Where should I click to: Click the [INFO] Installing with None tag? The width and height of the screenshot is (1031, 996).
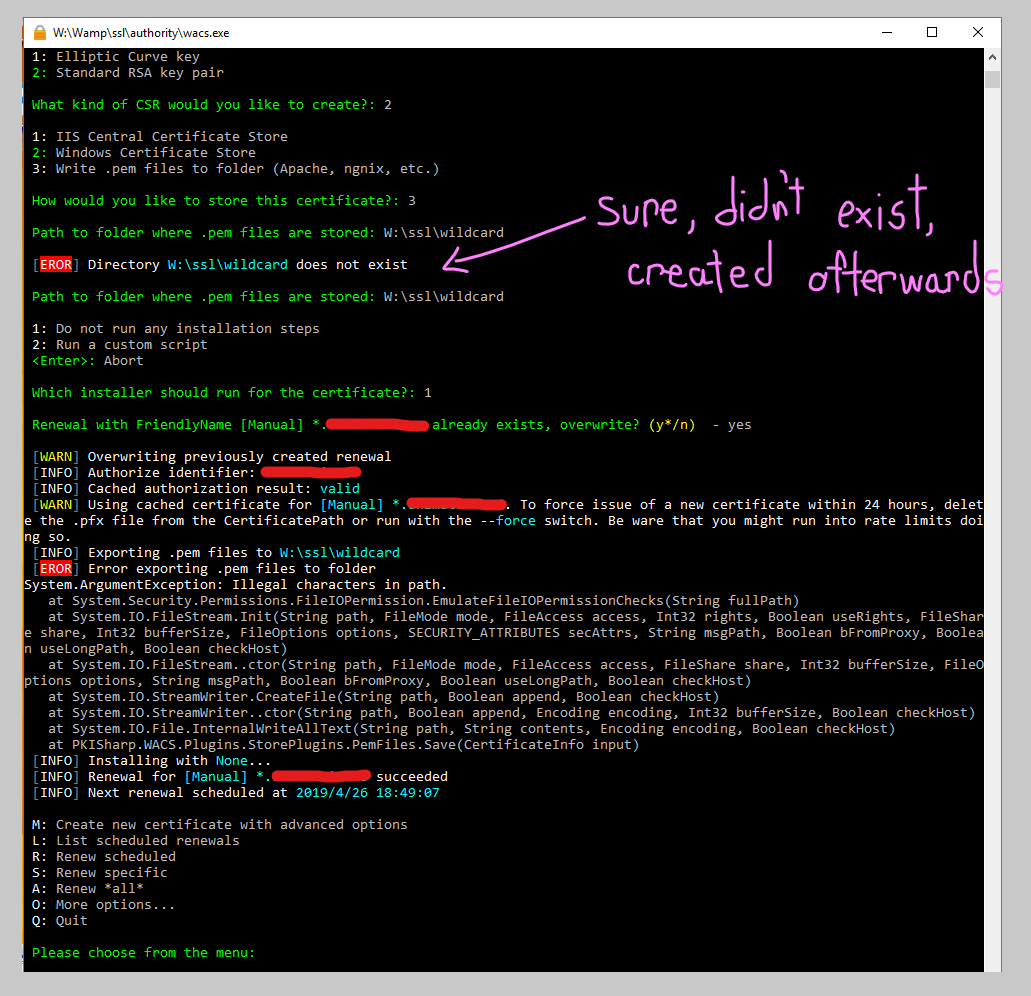tap(56, 760)
